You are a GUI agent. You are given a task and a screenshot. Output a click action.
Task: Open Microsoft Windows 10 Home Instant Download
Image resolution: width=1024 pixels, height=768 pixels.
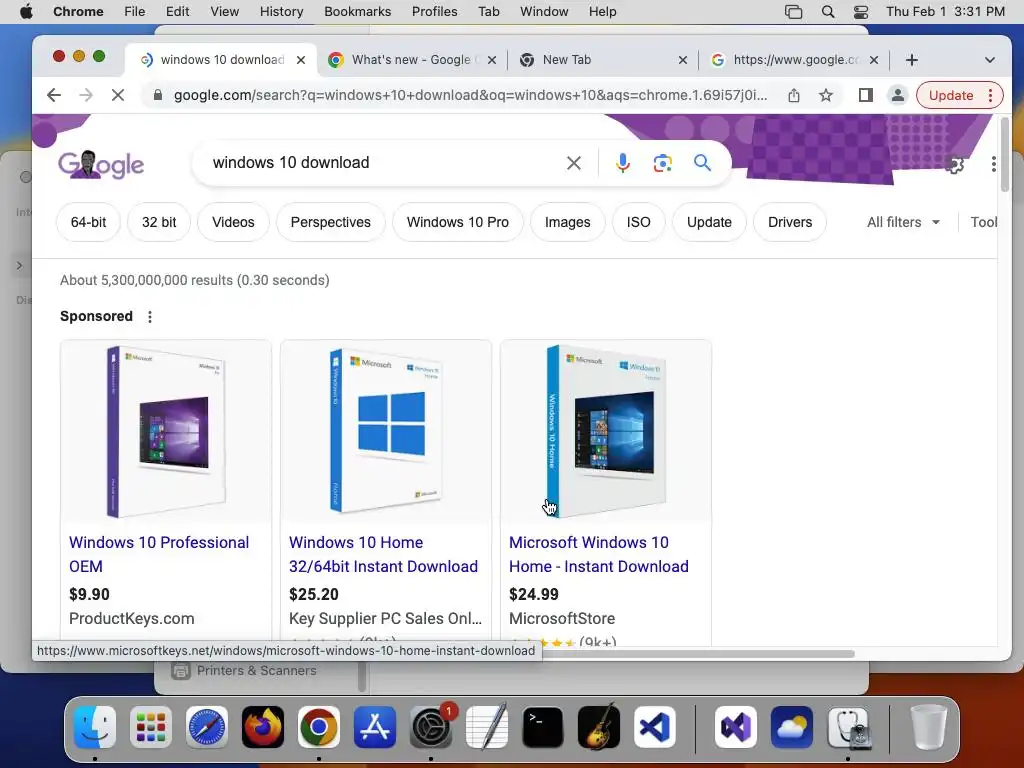pyautogui.click(x=599, y=554)
